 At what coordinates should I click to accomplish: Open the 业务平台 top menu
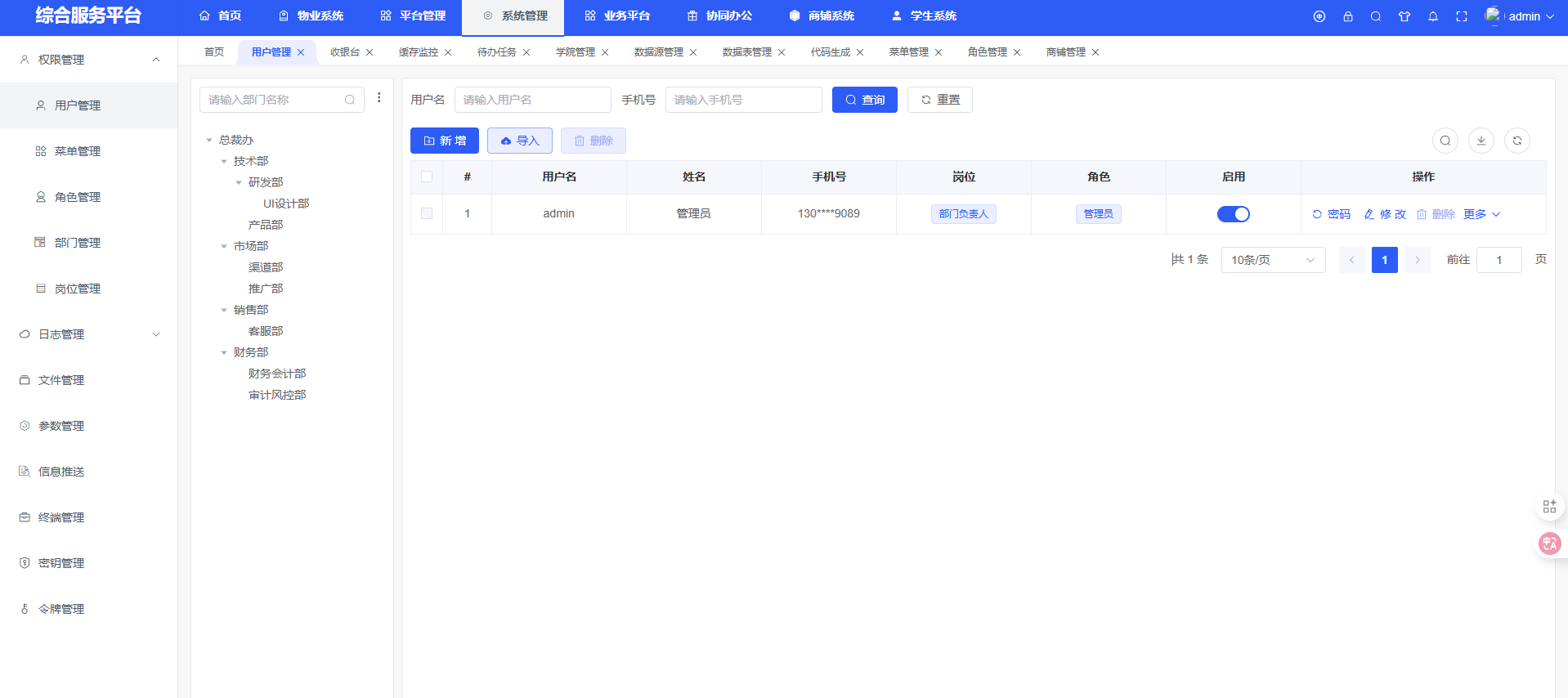[x=617, y=16]
